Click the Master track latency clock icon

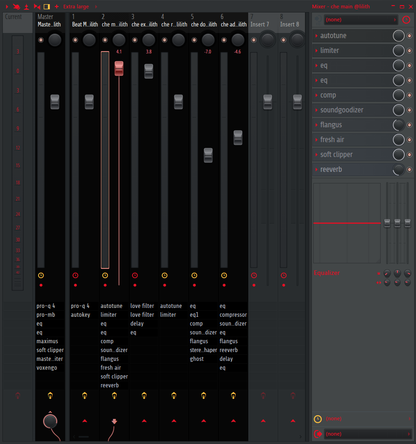[41, 275]
